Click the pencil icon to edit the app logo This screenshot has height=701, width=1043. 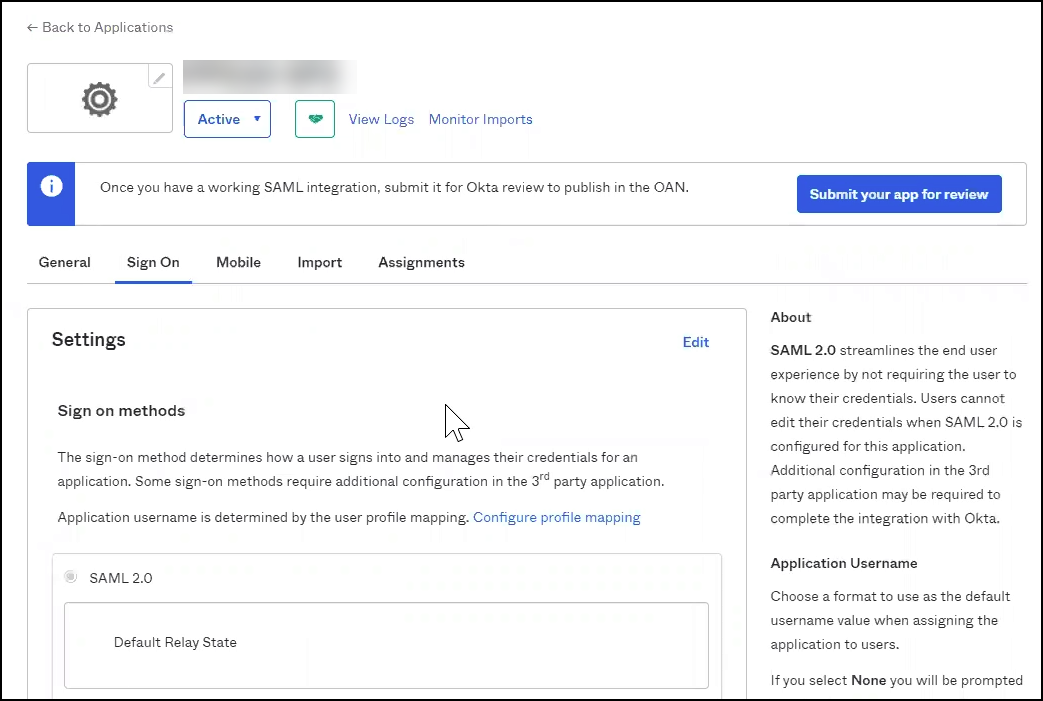159,77
